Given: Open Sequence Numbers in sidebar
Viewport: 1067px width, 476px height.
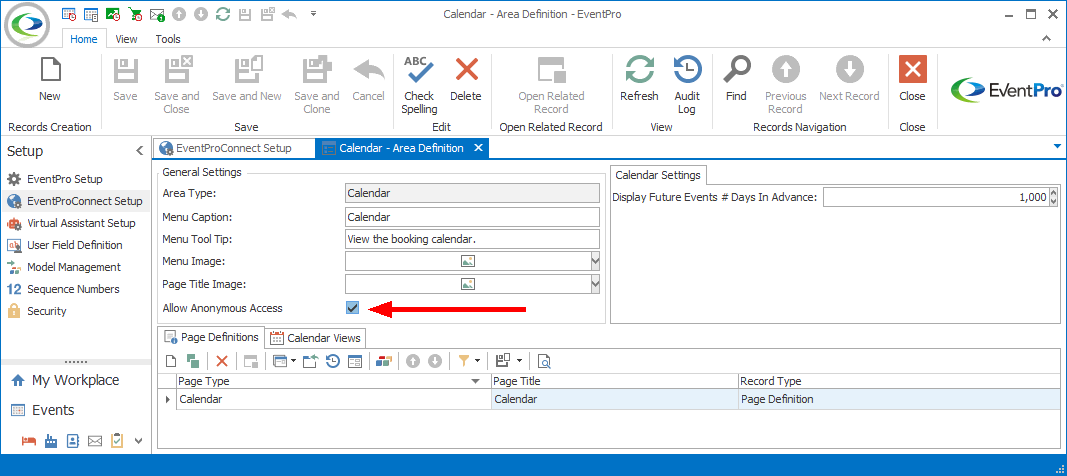Looking at the screenshot, I should 73,289.
